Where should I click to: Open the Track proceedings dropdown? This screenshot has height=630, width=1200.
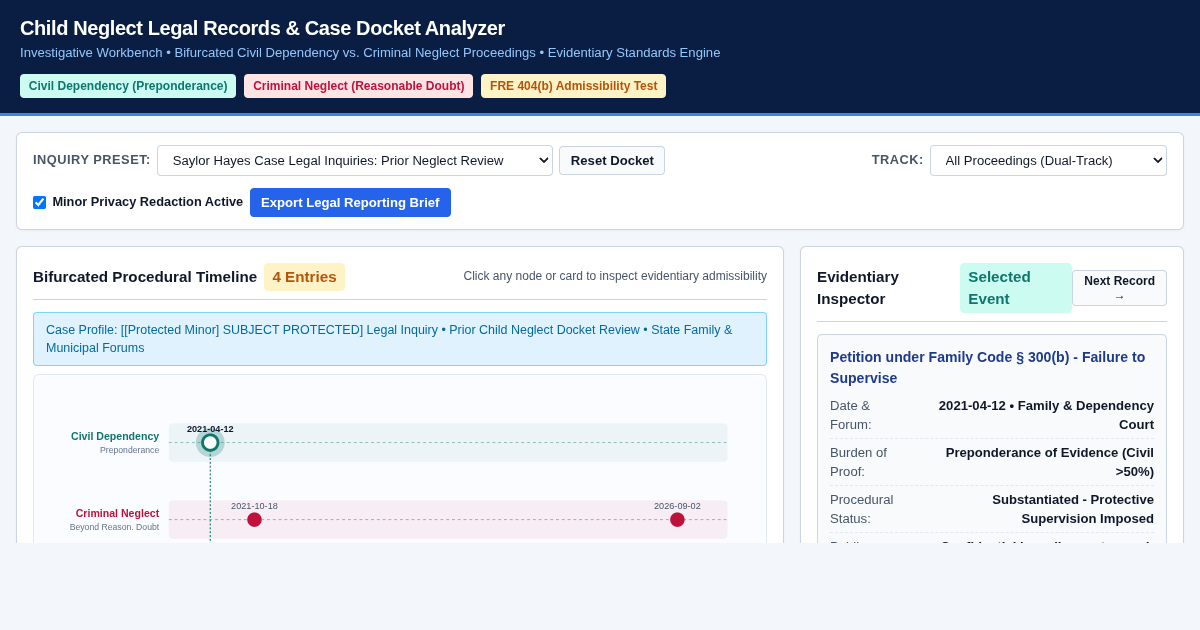[1048, 161]
